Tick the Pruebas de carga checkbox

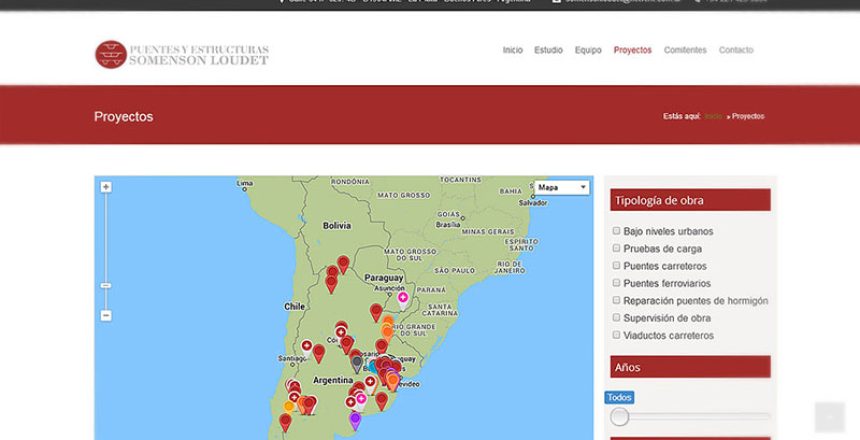(616, 248)
